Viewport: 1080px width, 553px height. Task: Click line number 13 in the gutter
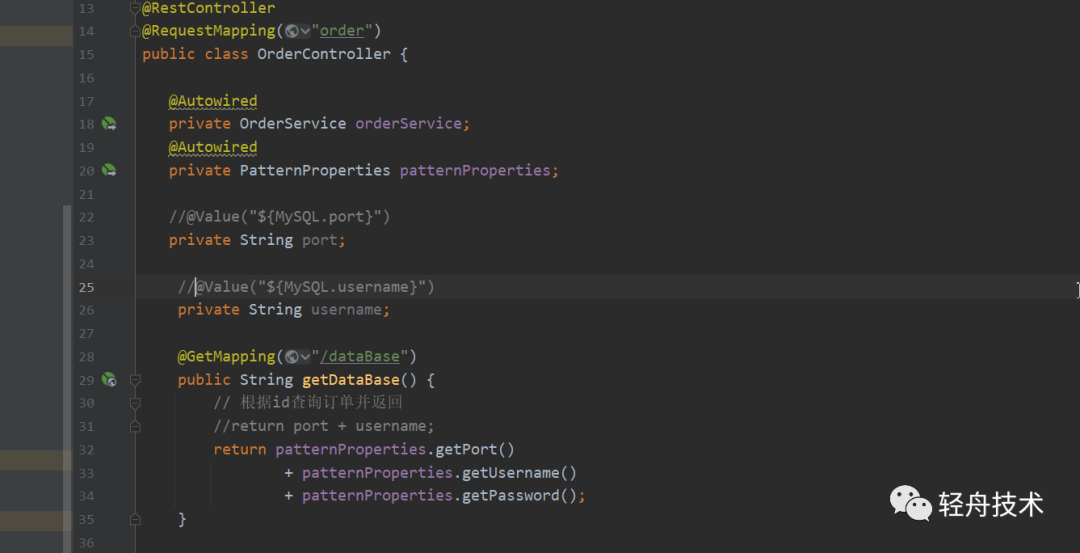86,8
